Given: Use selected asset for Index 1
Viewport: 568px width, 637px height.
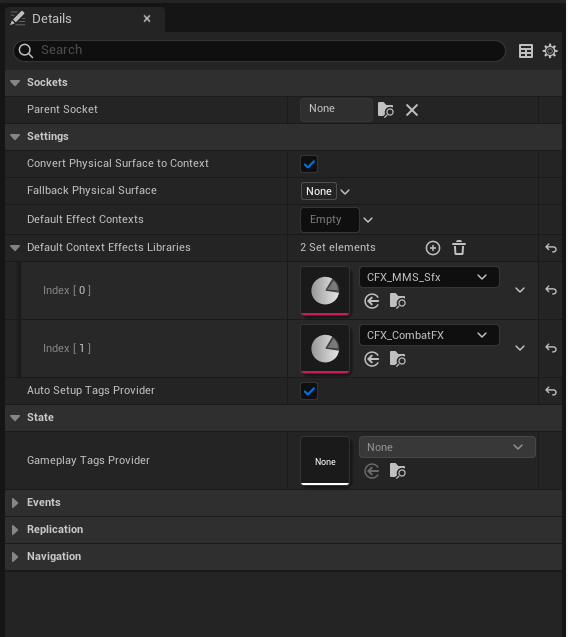Looking at the screenshot, I should pyautogui.click(x=372, y=360).
